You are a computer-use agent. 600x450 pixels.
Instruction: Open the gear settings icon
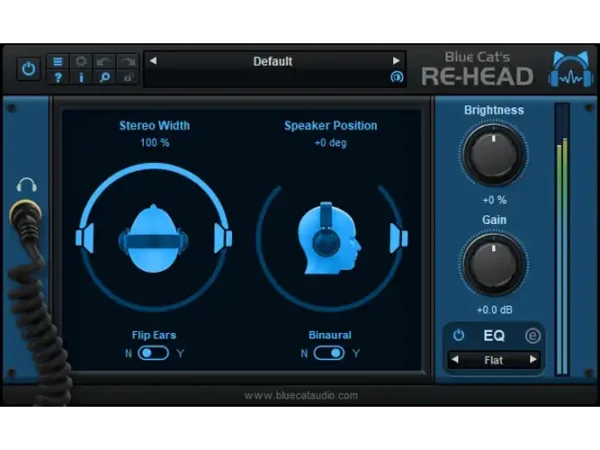click(x=81, y=62)
